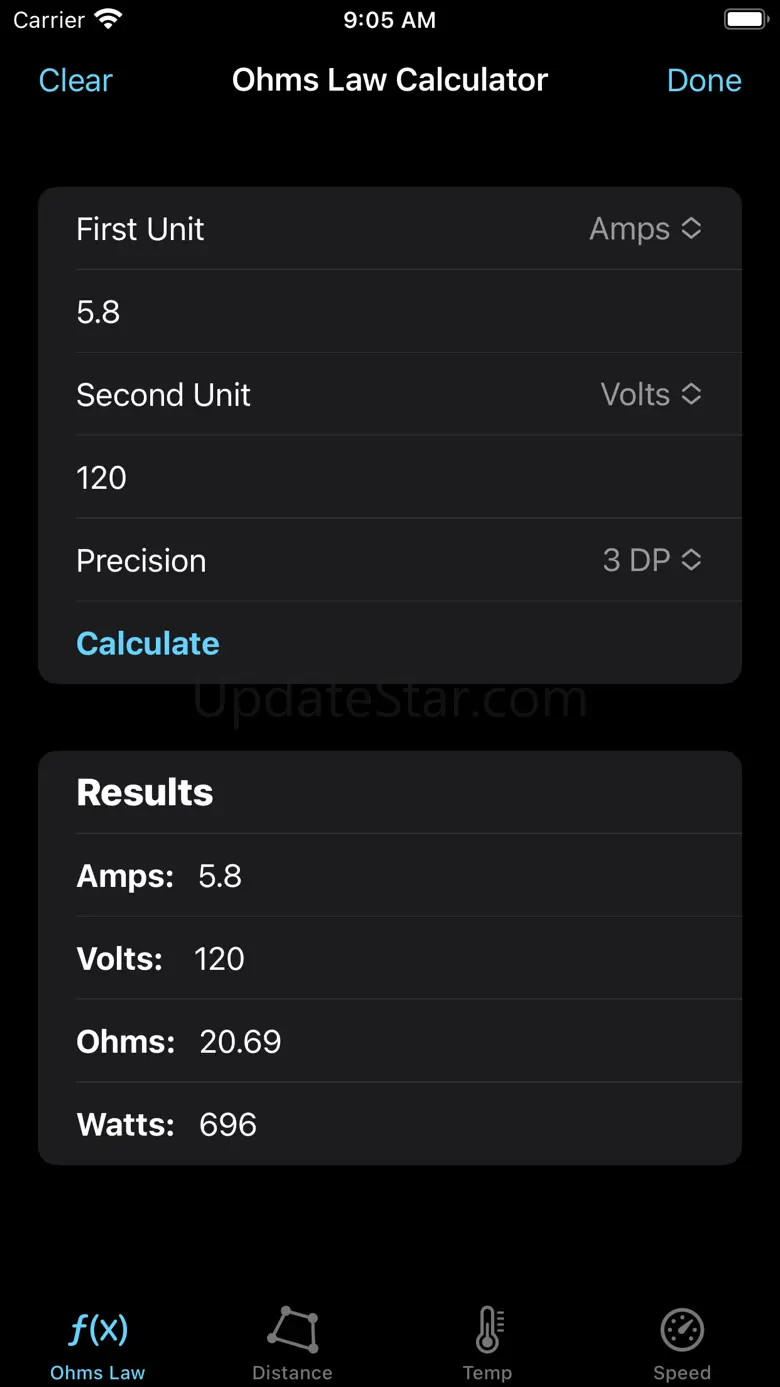Tap the Distance polygon icon

pos(292,1330)
